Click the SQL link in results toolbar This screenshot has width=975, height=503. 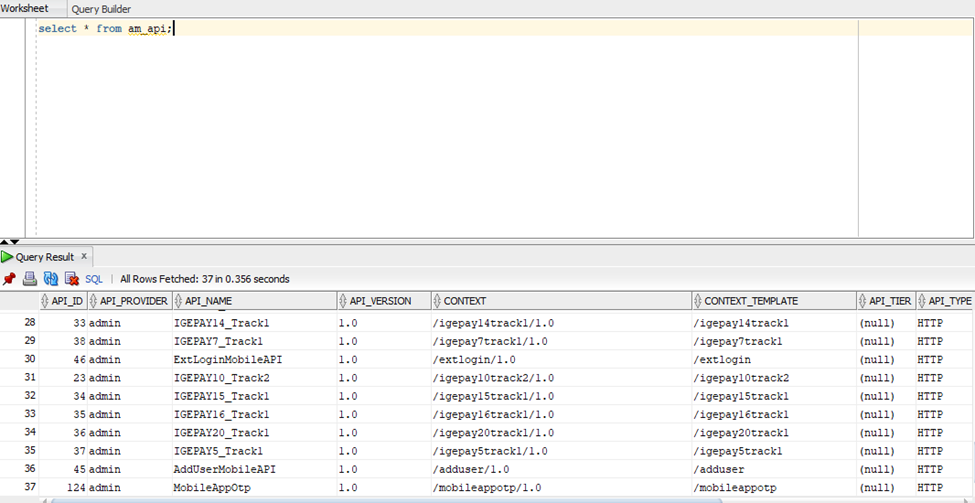pos(94,279)
